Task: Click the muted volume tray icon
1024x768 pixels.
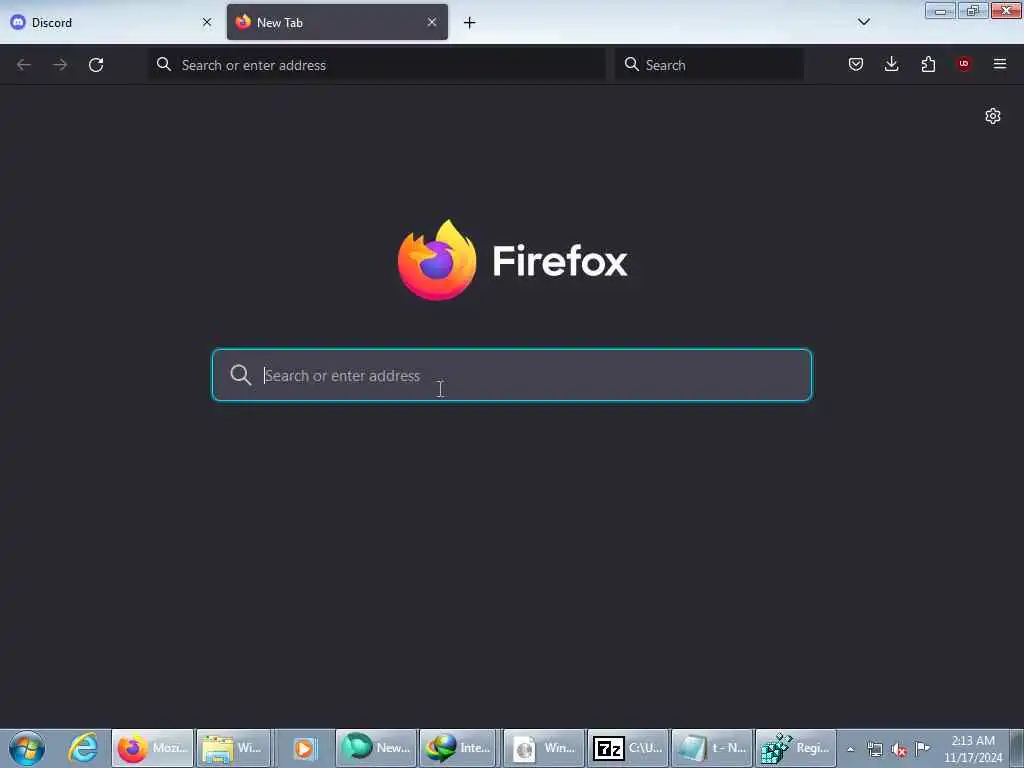Action: point(899,750)
